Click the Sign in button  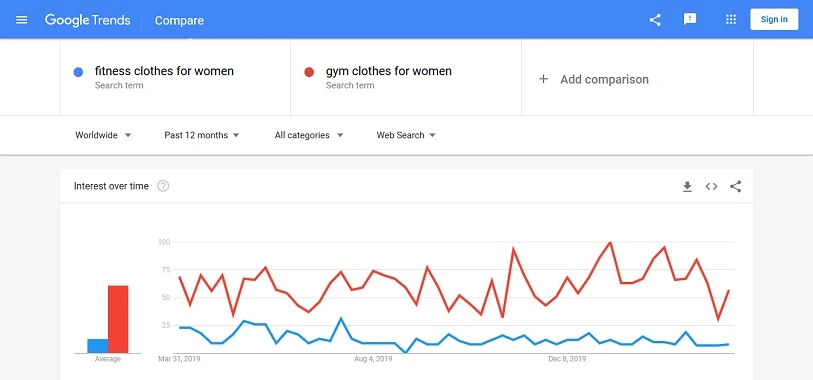click(774, 20)
